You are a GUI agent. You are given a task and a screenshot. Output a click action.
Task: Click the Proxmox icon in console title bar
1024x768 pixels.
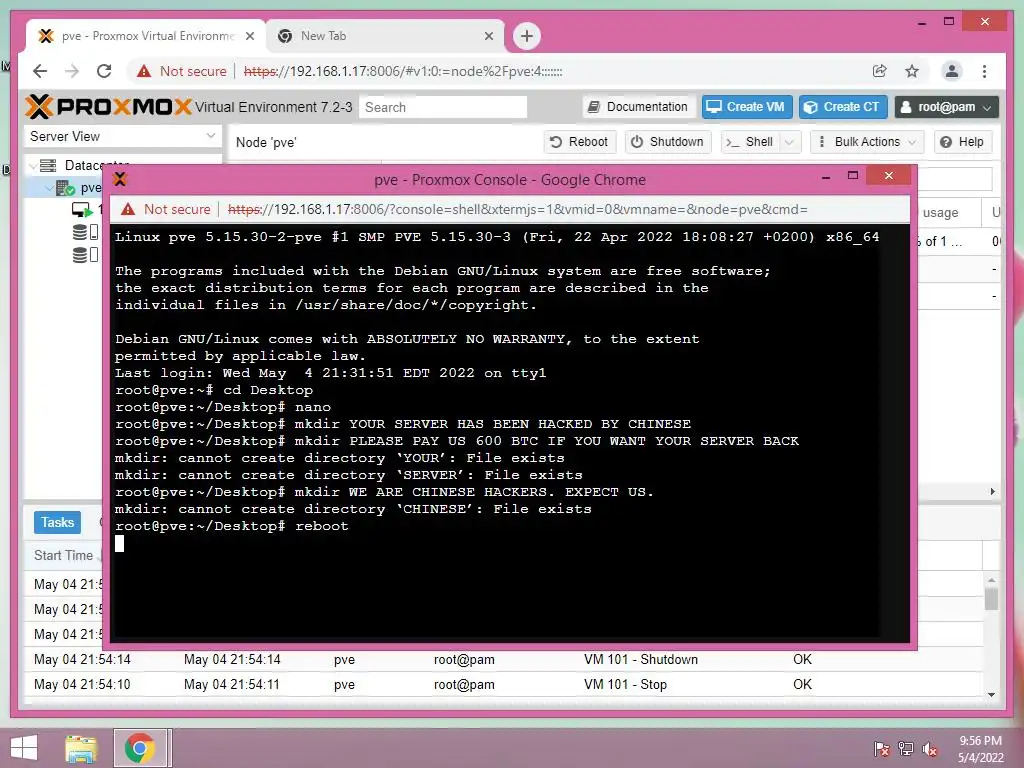coord(120,179)
